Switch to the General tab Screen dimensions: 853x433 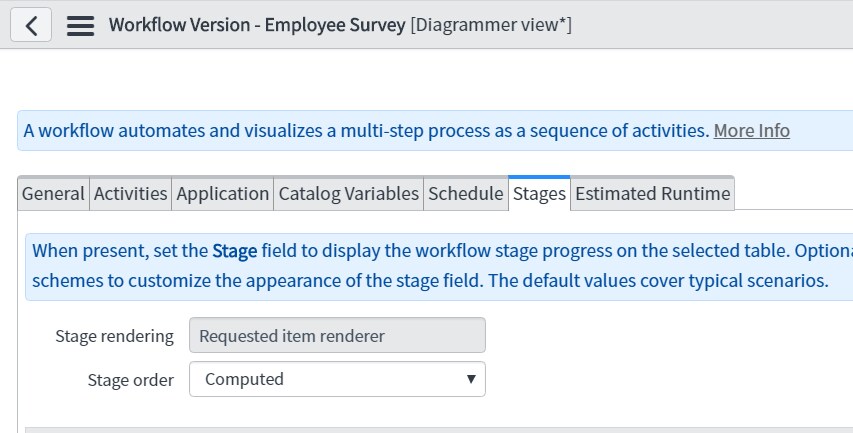[x=53, y=194]
